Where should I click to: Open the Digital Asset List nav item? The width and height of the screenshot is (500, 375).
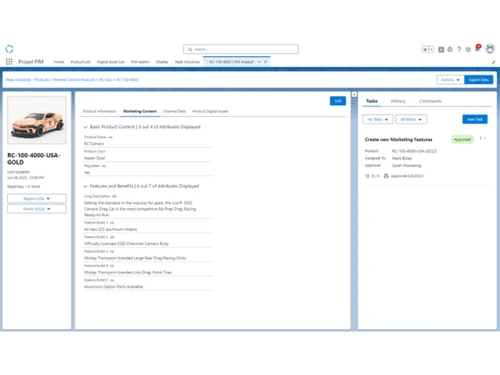(110, 62)
